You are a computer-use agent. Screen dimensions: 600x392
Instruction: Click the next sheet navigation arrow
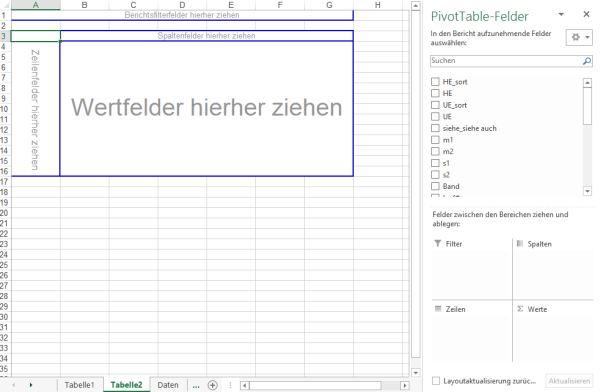[31, 385]
